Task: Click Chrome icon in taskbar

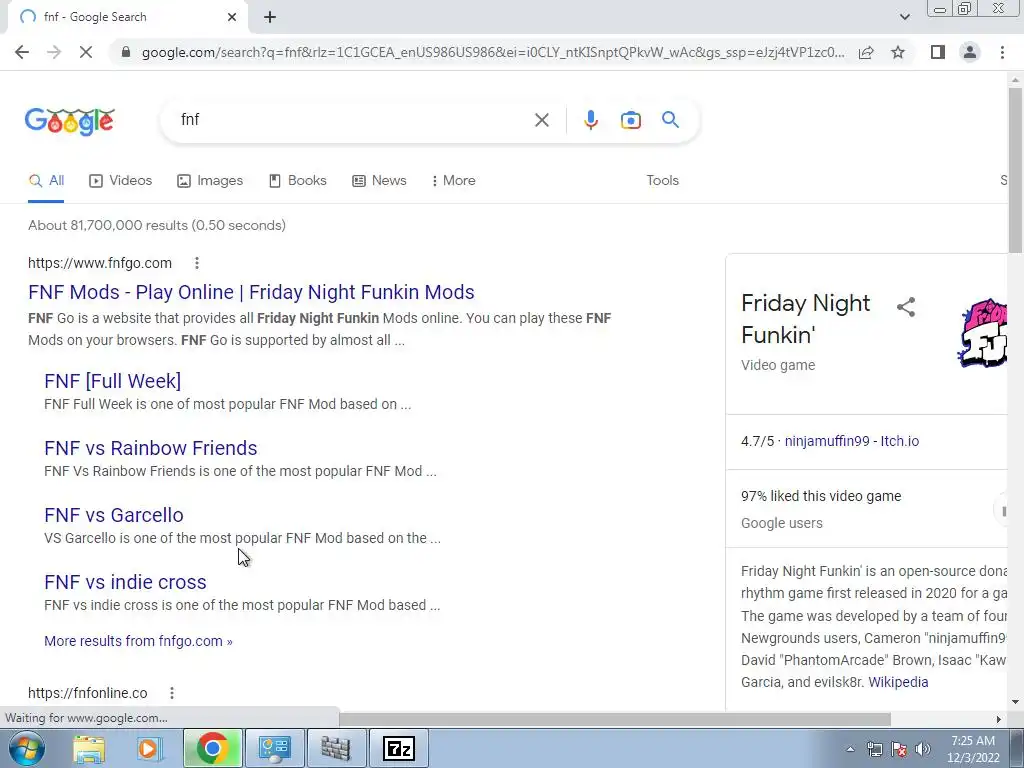Action: click(212, 748)
